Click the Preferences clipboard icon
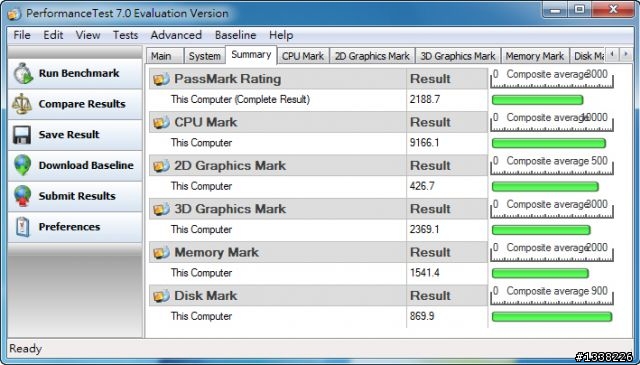The image size is (640, 365). [x=22, y=227]
